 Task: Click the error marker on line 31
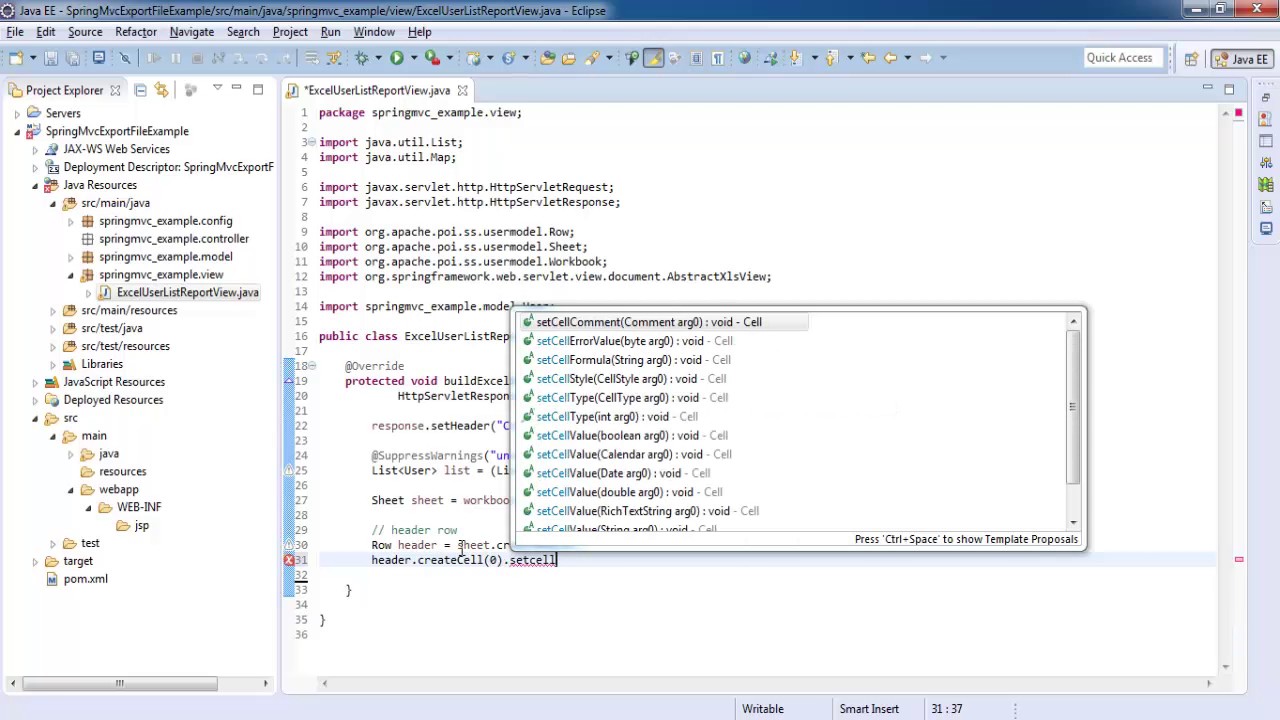[289, 560]
